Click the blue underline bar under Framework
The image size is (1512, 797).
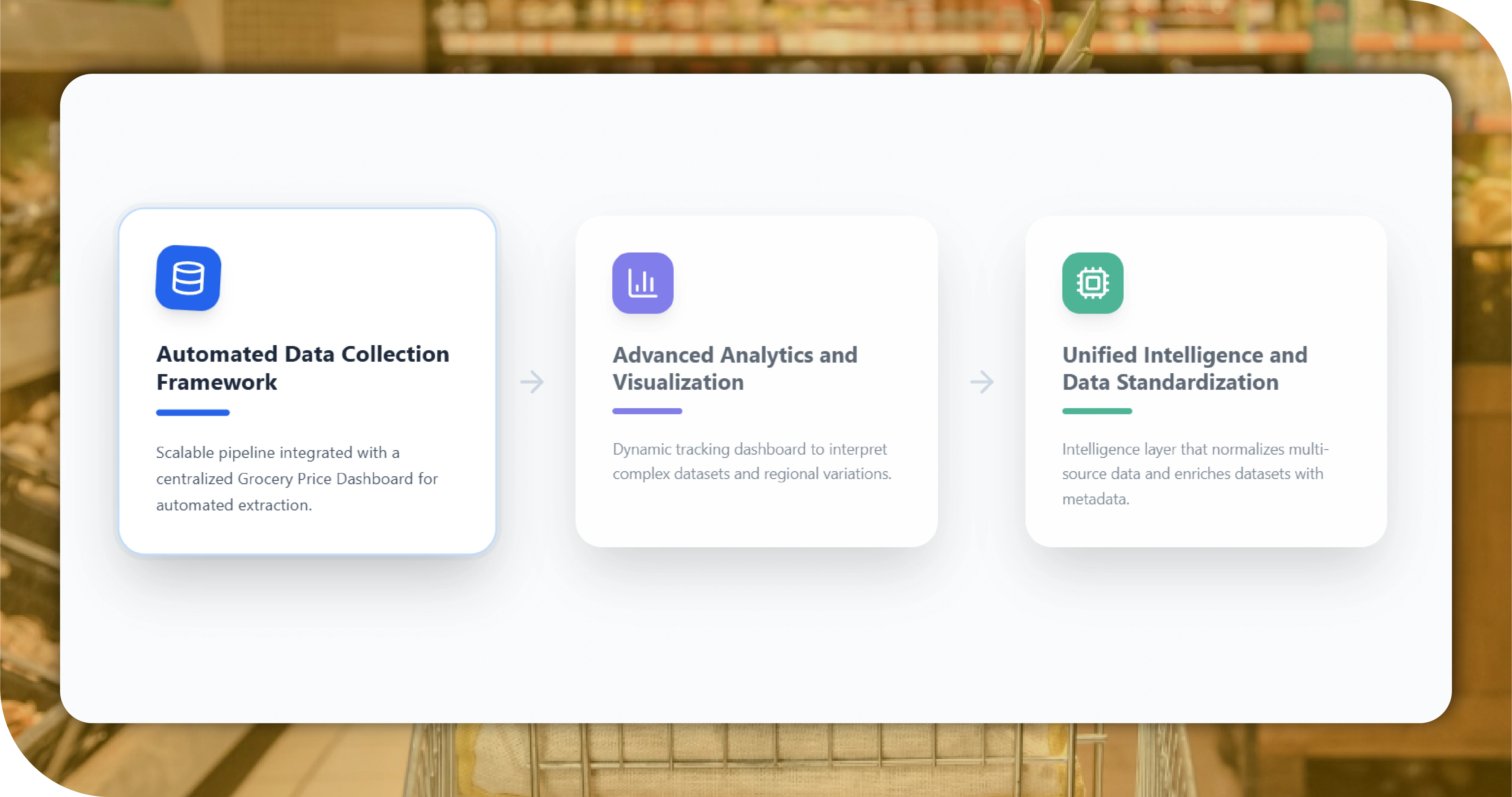pos(193,413)
